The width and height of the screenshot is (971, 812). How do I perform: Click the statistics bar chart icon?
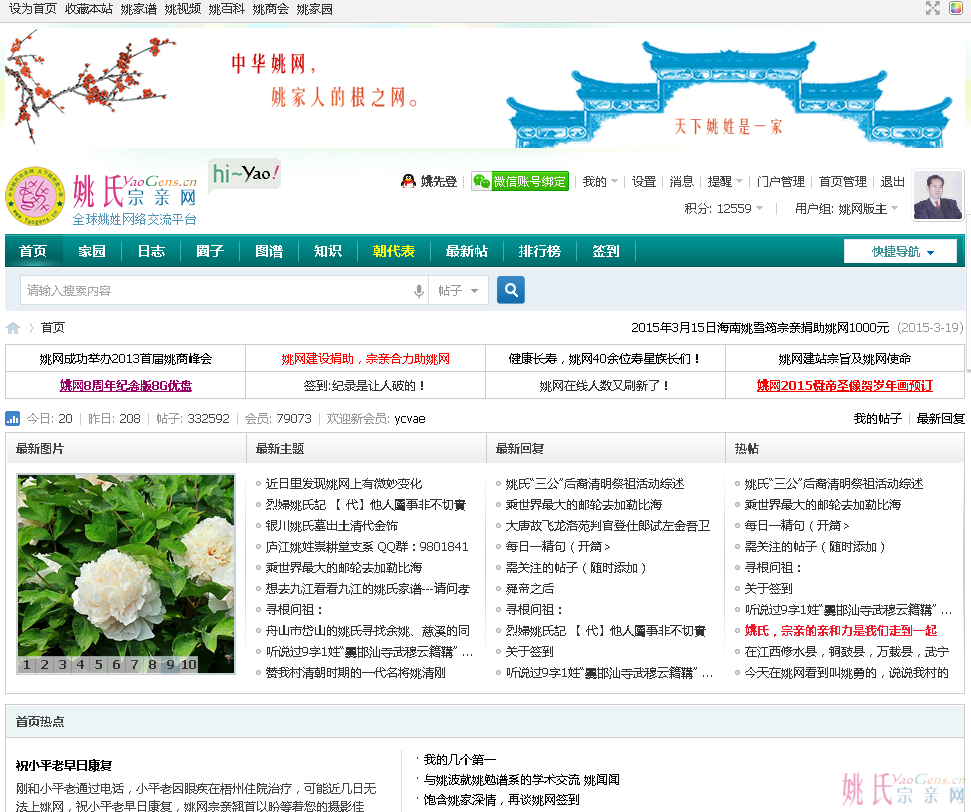[12, 419]
